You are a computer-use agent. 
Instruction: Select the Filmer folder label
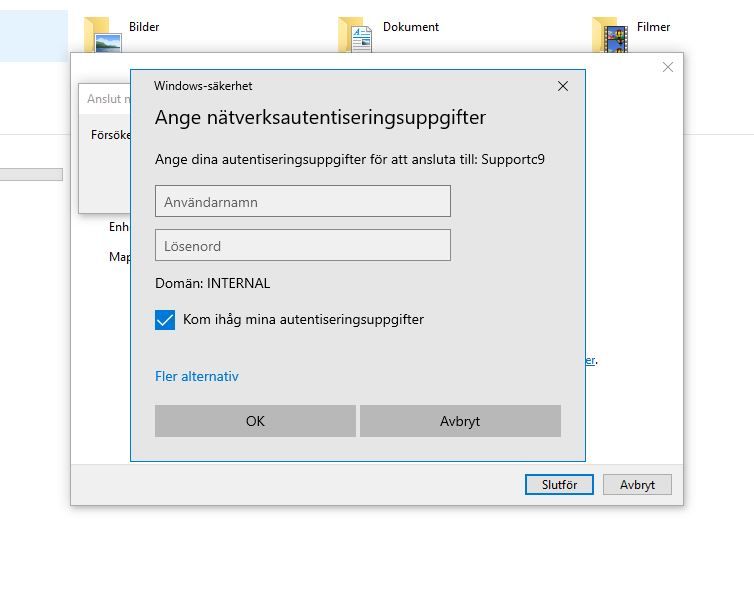coord(653,27)
